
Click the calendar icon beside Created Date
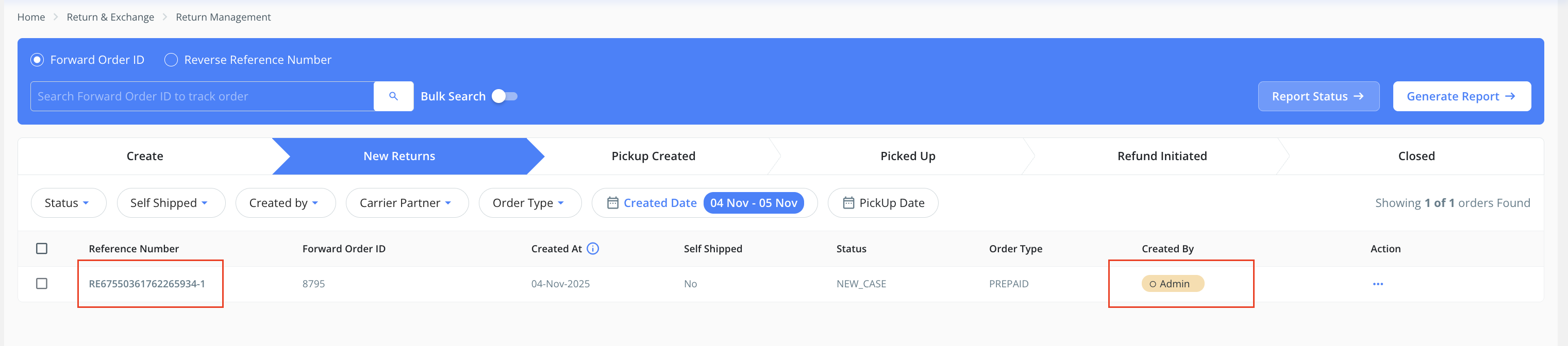(613, 202)
